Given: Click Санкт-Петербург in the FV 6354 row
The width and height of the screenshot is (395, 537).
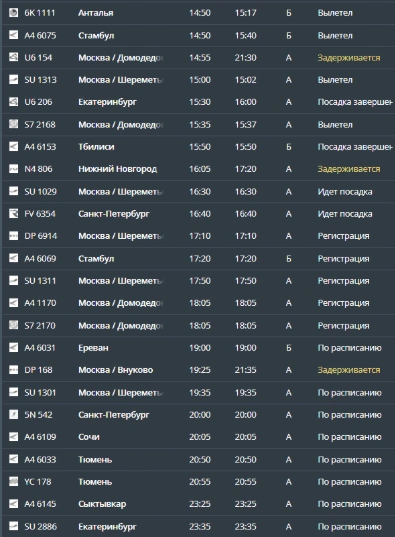Looking at the screenshot, I should (114, 214).
